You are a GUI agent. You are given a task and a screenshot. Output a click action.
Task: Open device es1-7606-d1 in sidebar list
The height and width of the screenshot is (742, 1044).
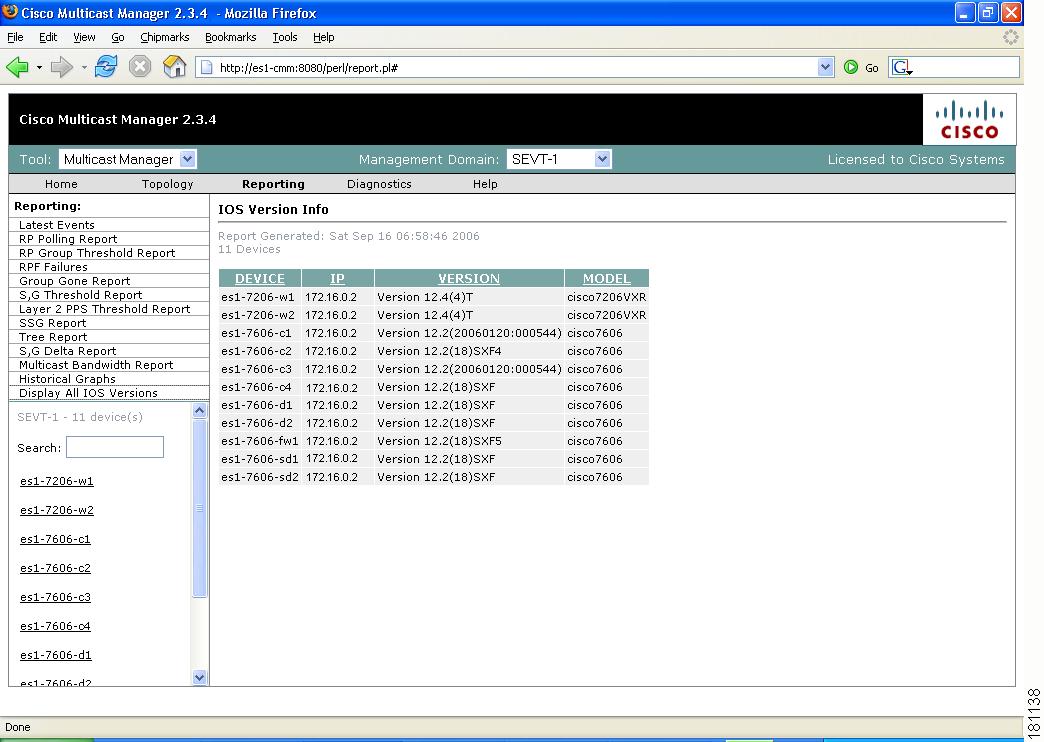[x=56, y=655]
